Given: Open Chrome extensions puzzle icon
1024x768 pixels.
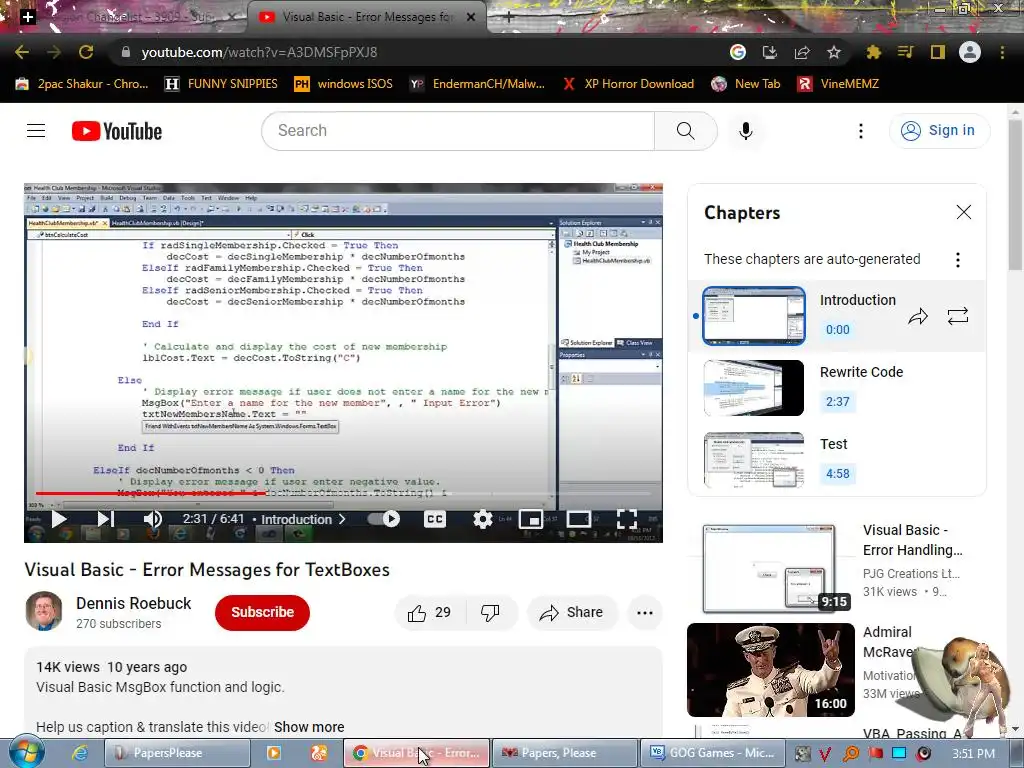Looking at the screenshot, I should pos(873,52).
